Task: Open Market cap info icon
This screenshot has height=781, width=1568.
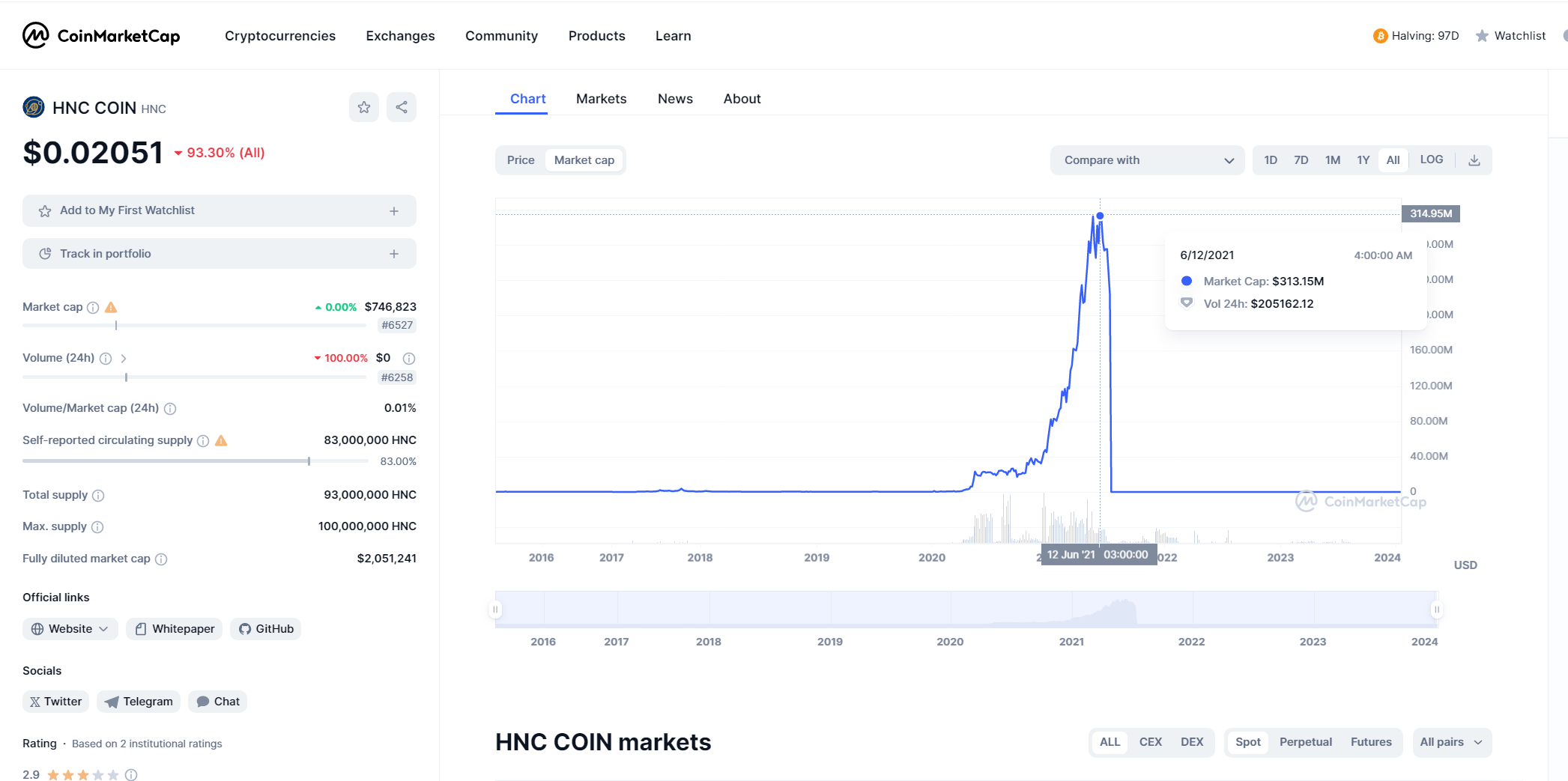Action: click(x=93, y=307)
